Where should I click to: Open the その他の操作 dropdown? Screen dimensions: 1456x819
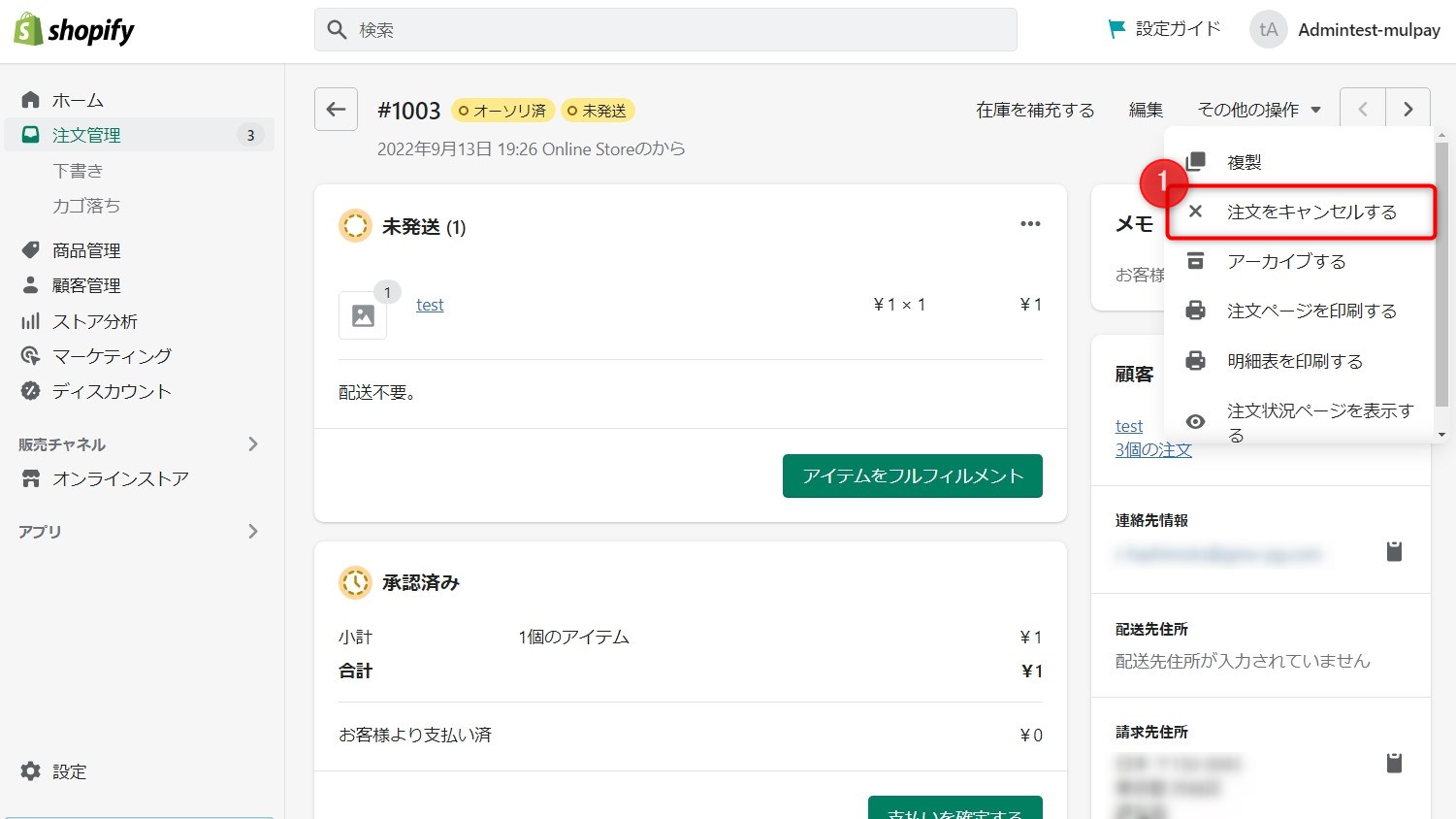tap(1257, 109)
